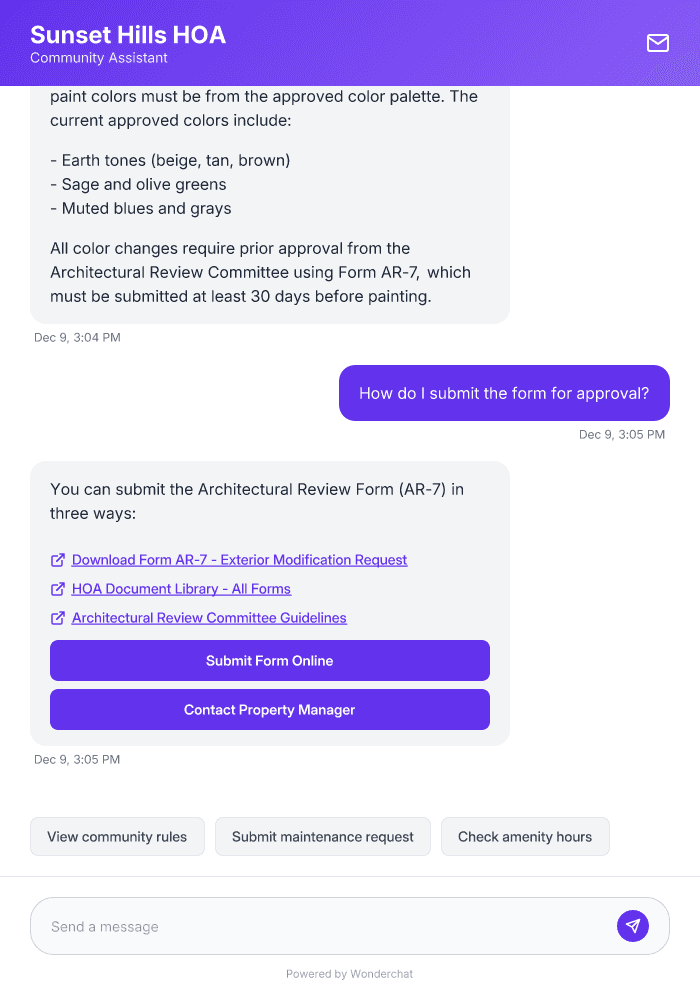Select the Check amenity hours quick reply
This screenshot has width=700, height=1000.
point(525,836)
